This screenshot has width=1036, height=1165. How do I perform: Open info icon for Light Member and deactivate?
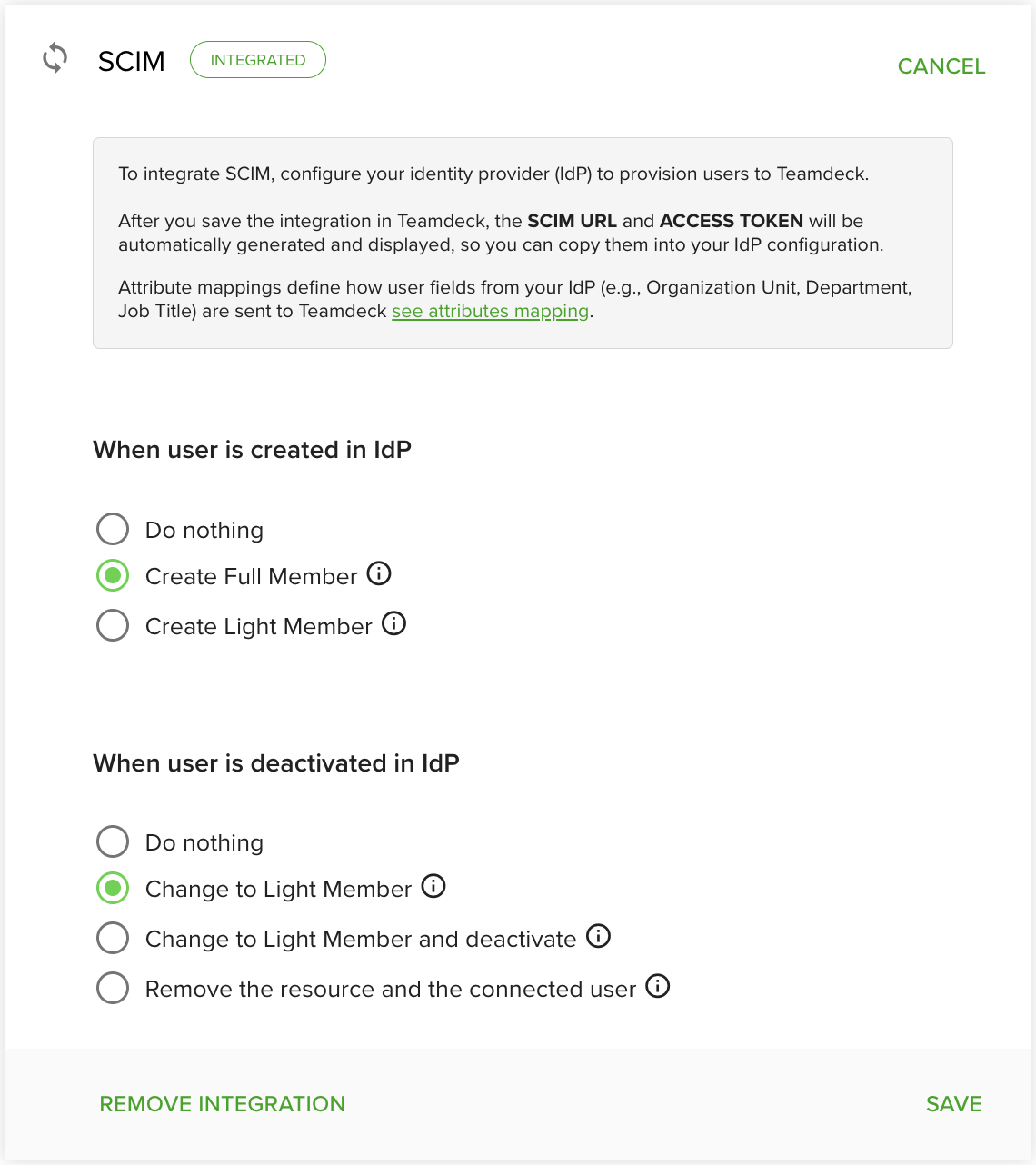(598, 936)
